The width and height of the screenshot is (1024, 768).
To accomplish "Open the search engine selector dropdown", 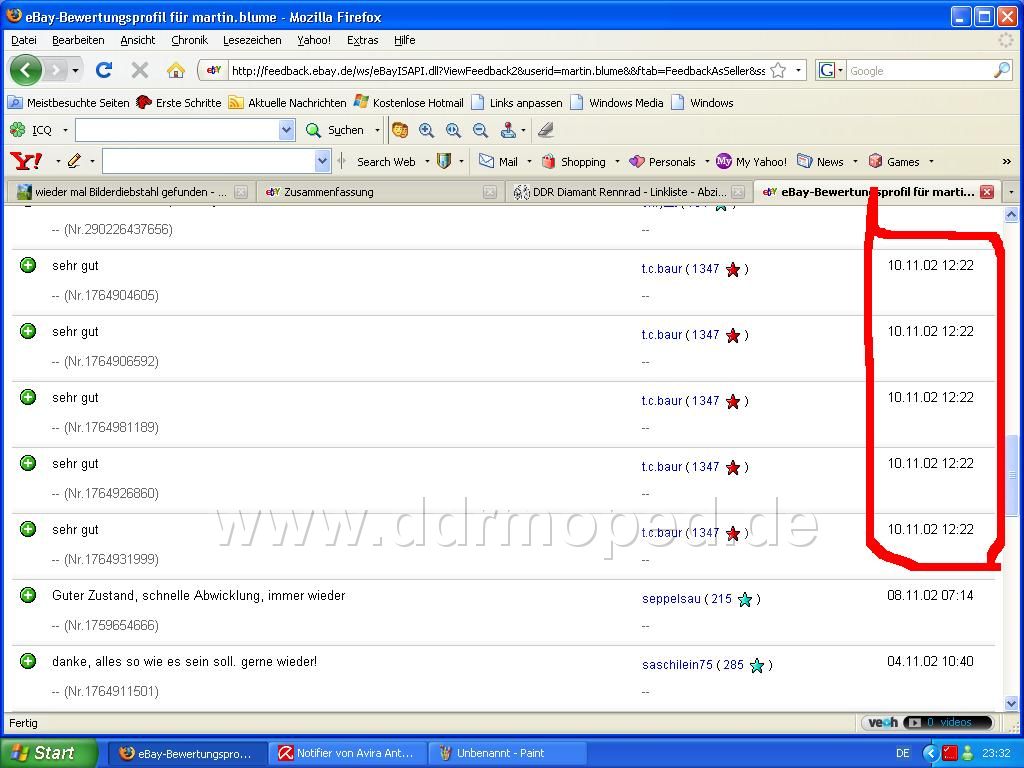I will point(840,70).
